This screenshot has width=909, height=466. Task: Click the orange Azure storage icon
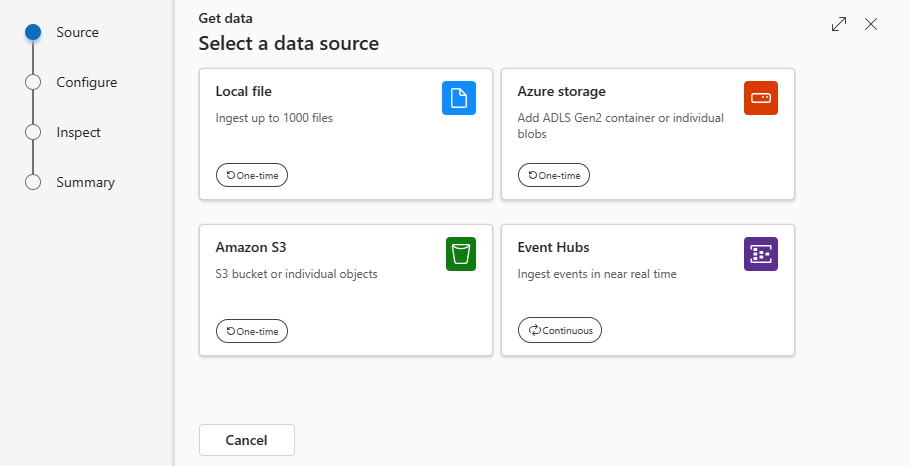tap(761, 98)
